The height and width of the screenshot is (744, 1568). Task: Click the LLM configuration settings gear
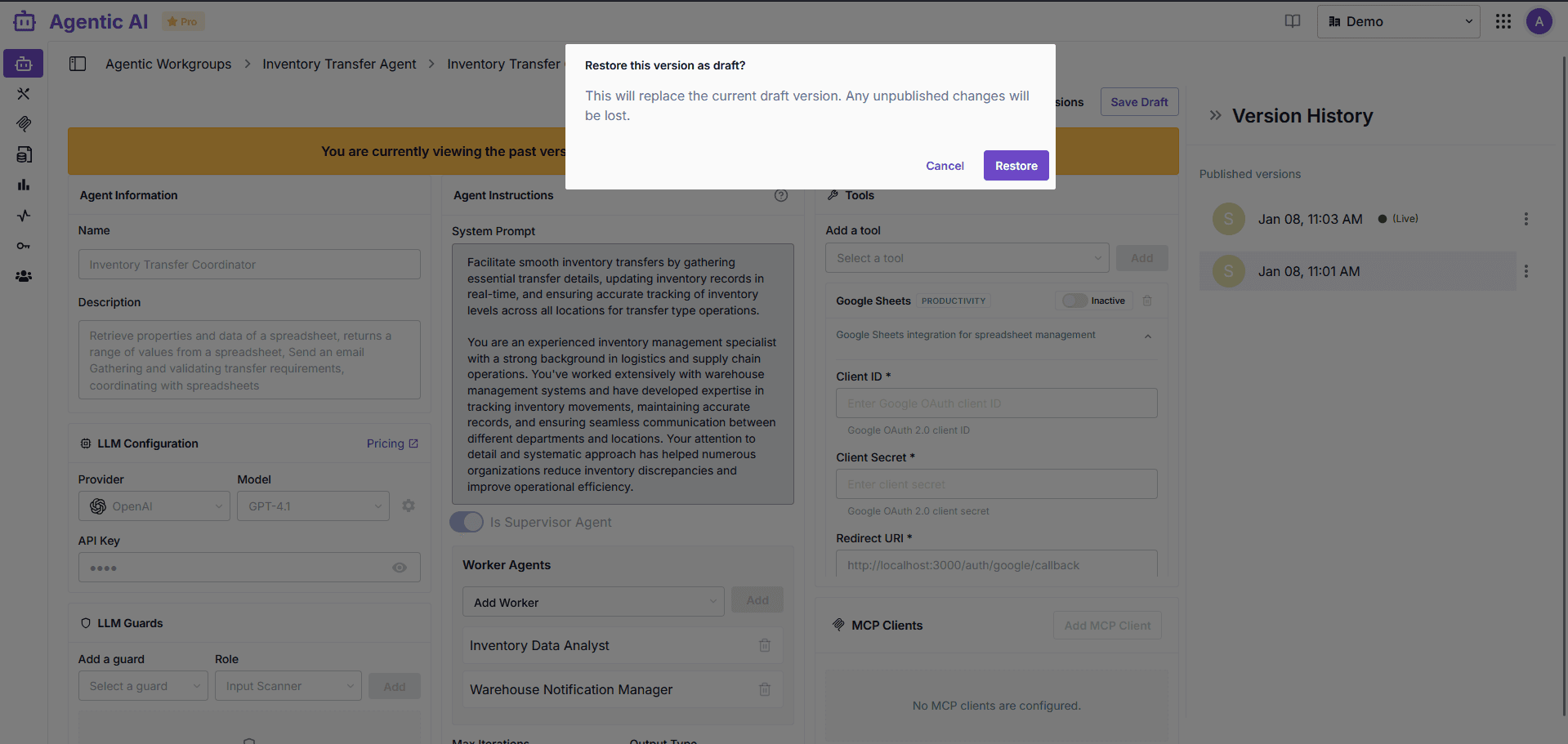[x=409, y=506]
